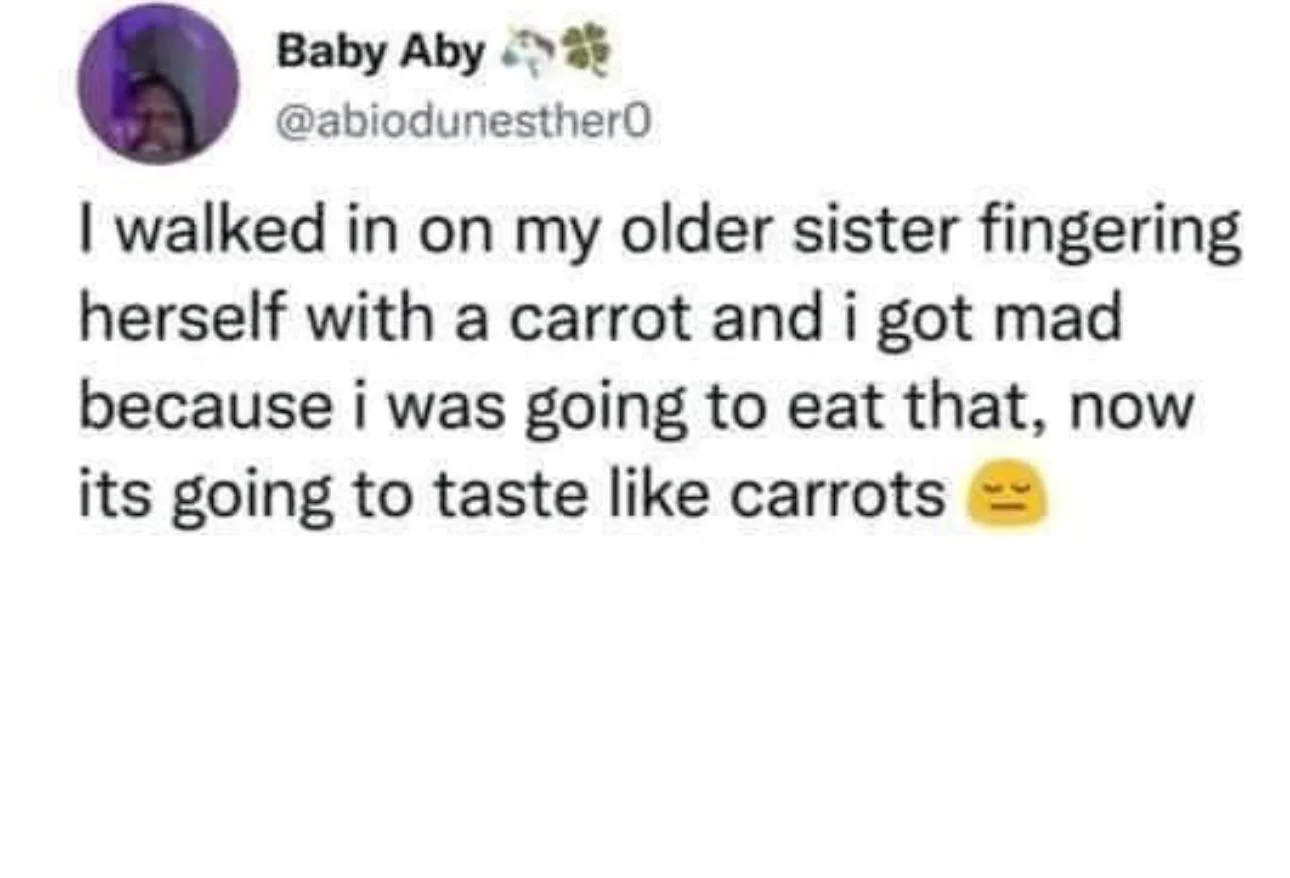Click the word "its" starting the last line

point(112,494)
